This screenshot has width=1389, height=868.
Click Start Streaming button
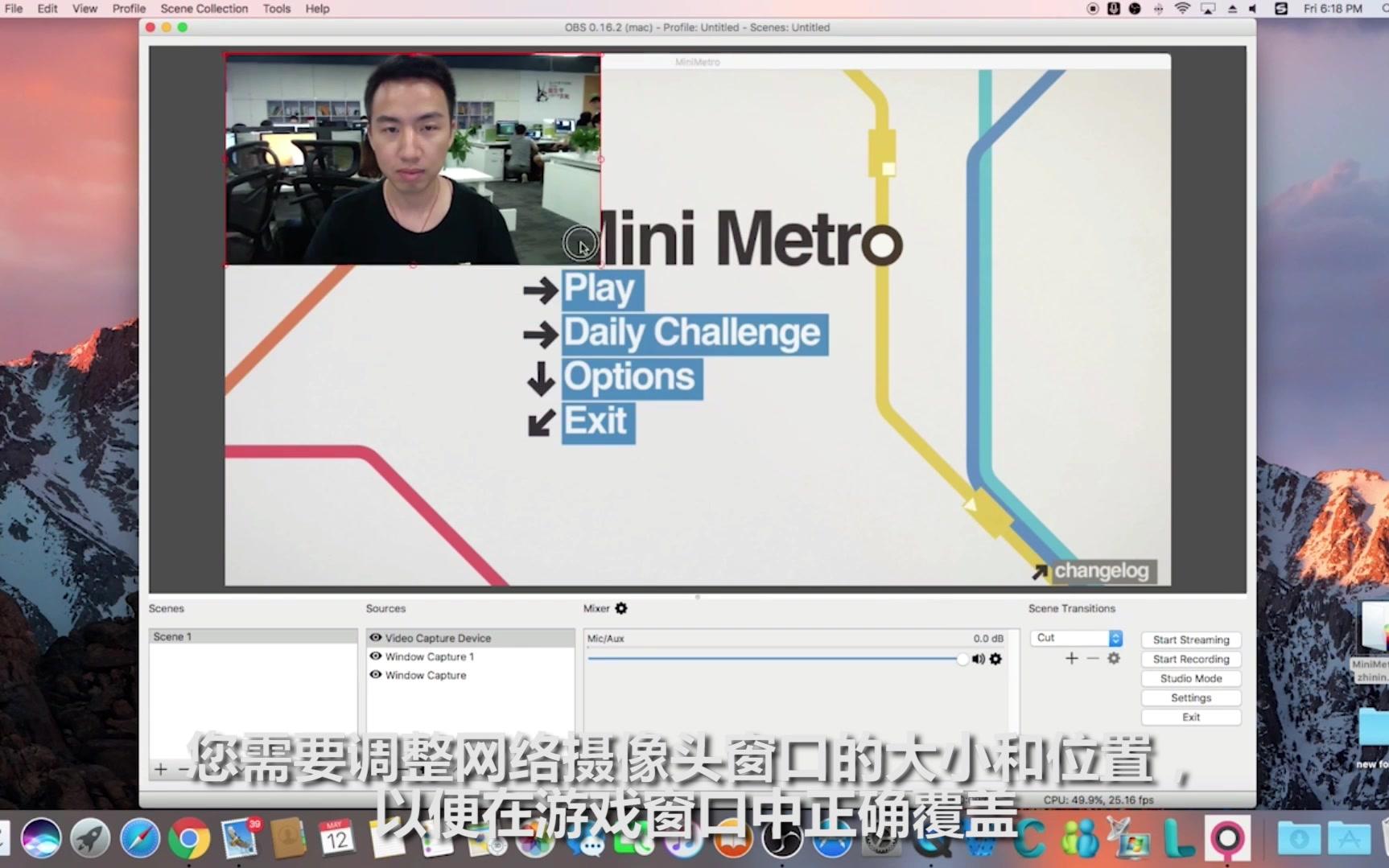point(1191,640)
